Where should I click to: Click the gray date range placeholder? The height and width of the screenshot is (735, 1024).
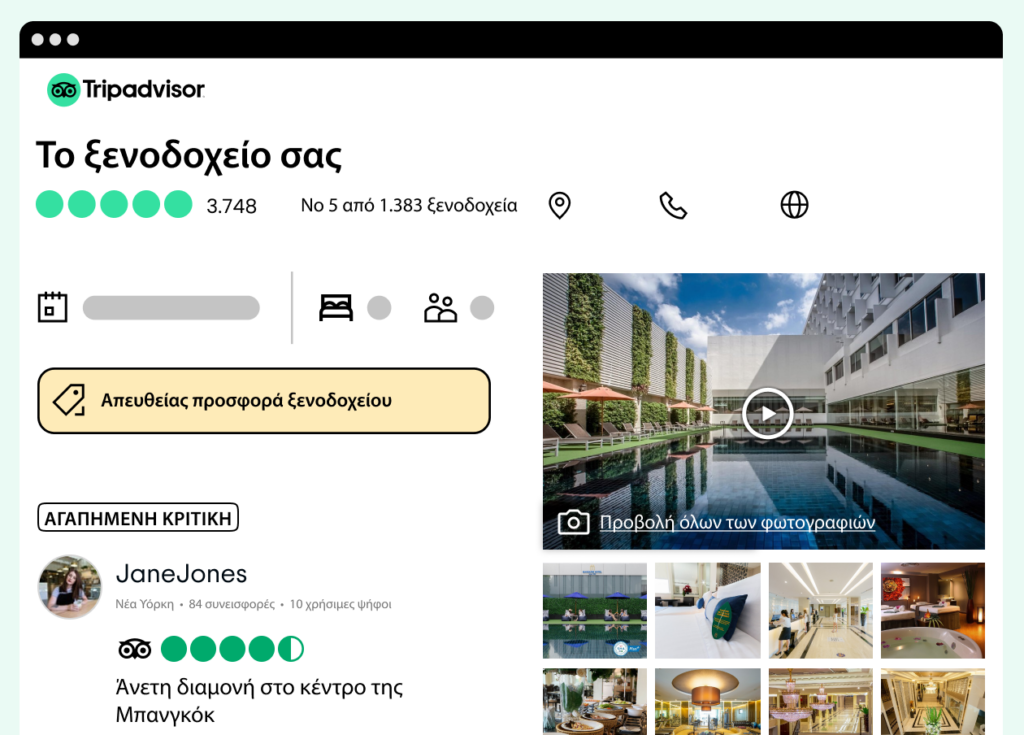(x=171, y=308)
